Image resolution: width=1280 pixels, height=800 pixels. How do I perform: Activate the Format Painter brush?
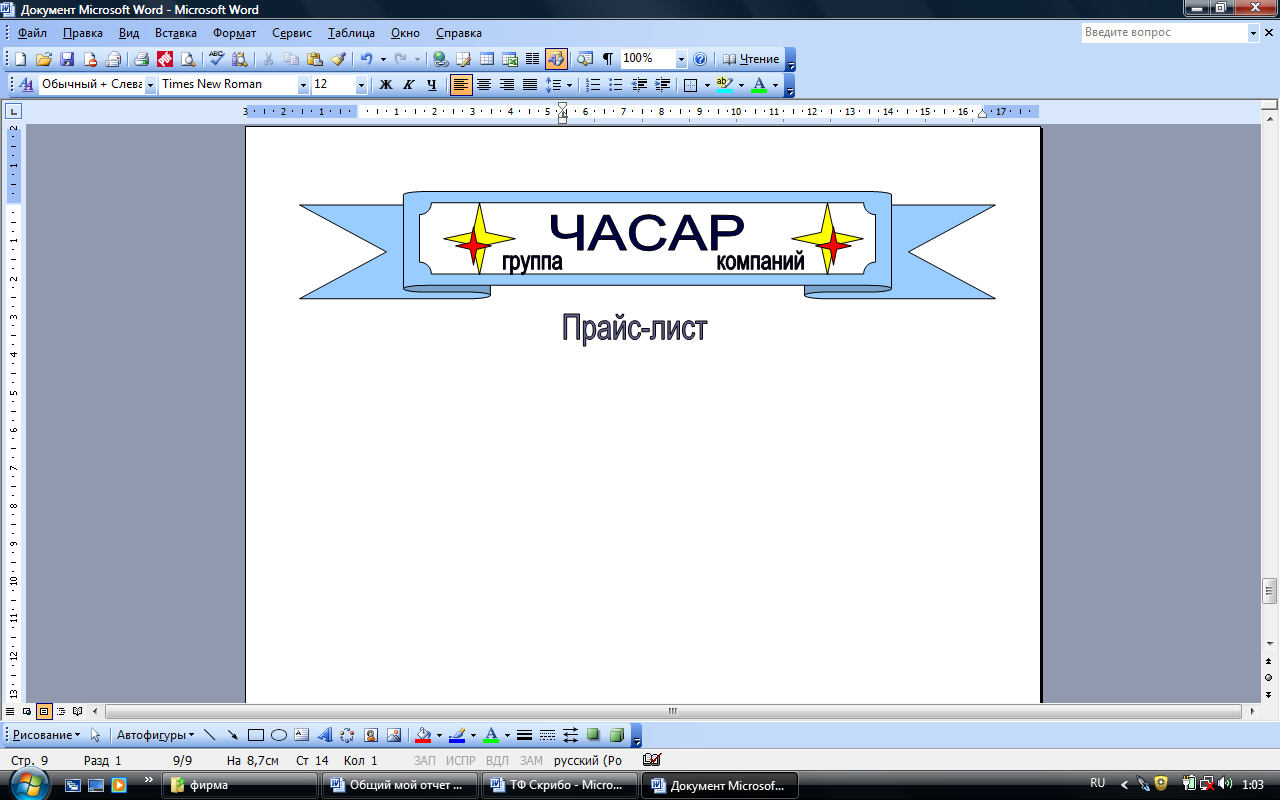tap(338, 59)
